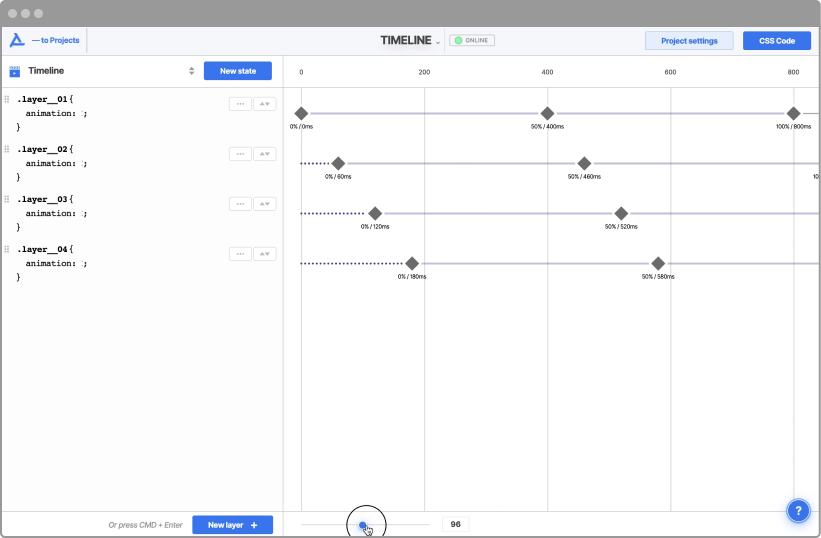Viewport: 821px width, 538px height.
Task: Click reorder arrows button for .layer__02
Action: coord(265,154)
